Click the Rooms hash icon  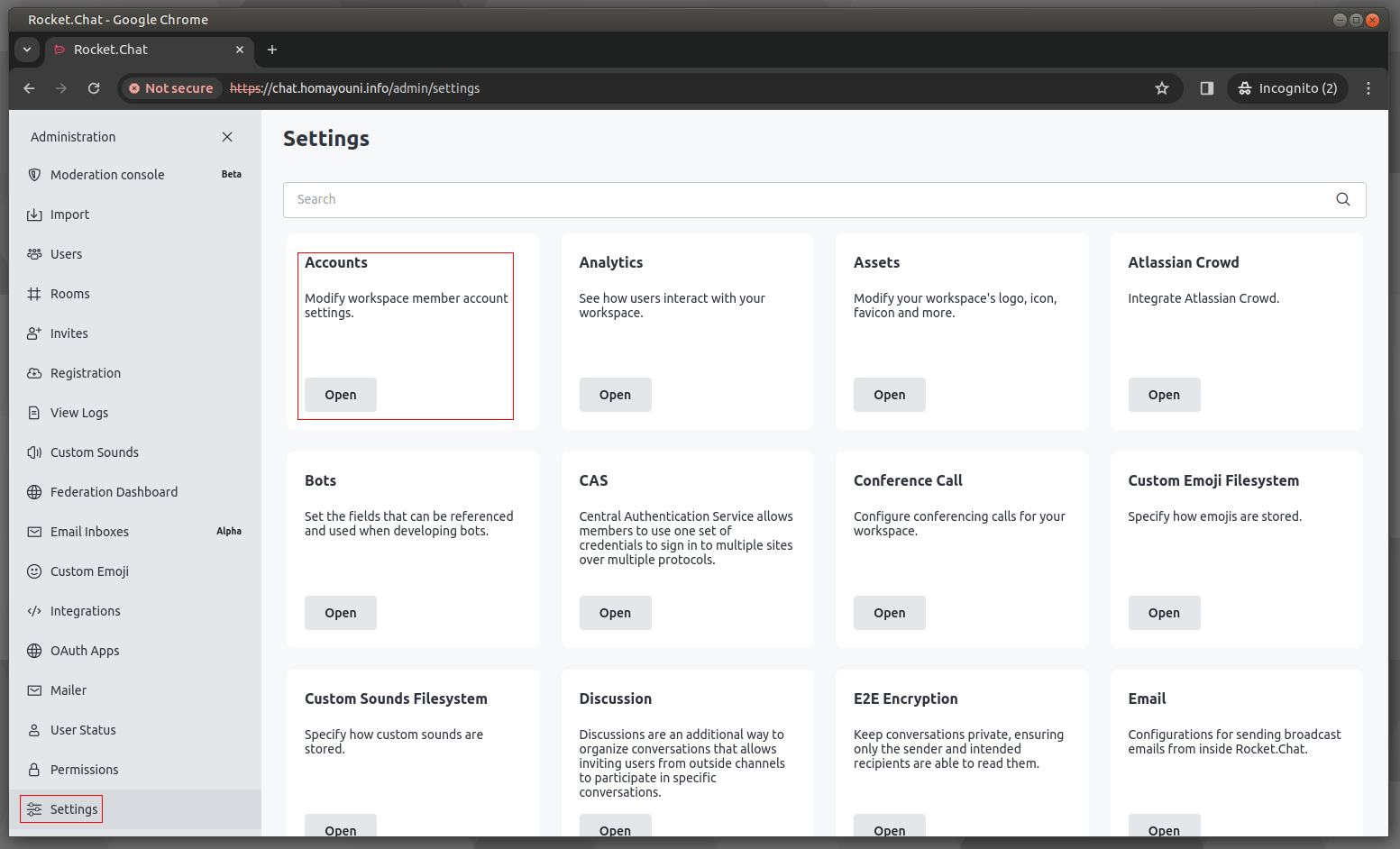click(x=34, y=294)
